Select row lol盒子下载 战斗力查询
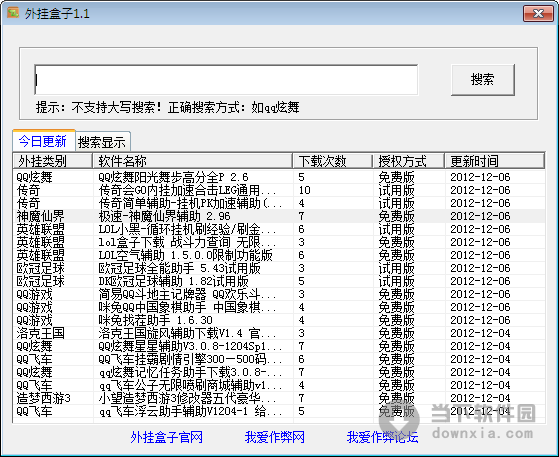Viewport: 559px width, 457px height. click(x=280, y=242)
